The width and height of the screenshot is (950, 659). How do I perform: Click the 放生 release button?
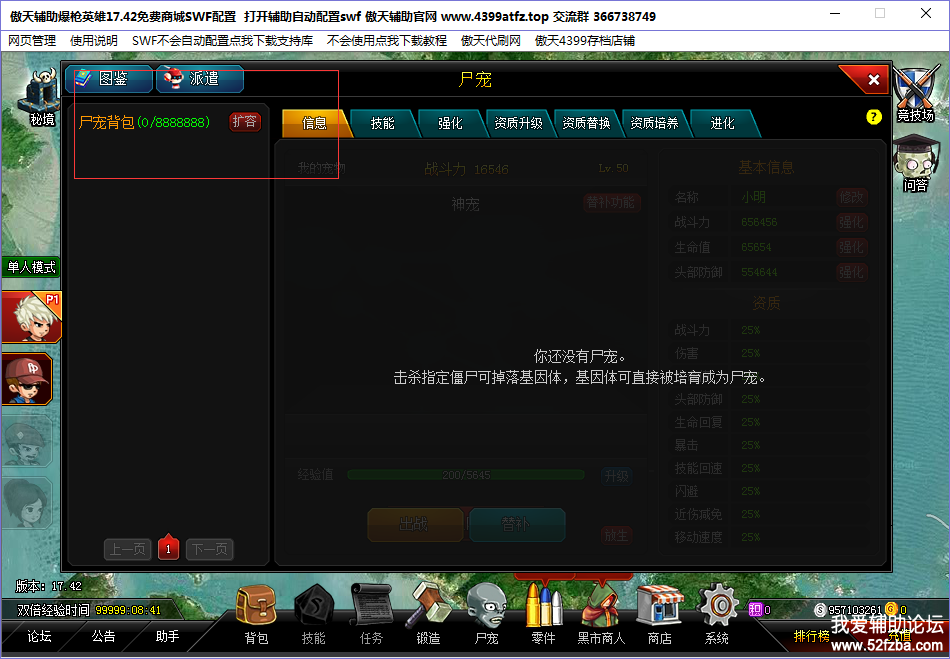click(x=616, y=535)
